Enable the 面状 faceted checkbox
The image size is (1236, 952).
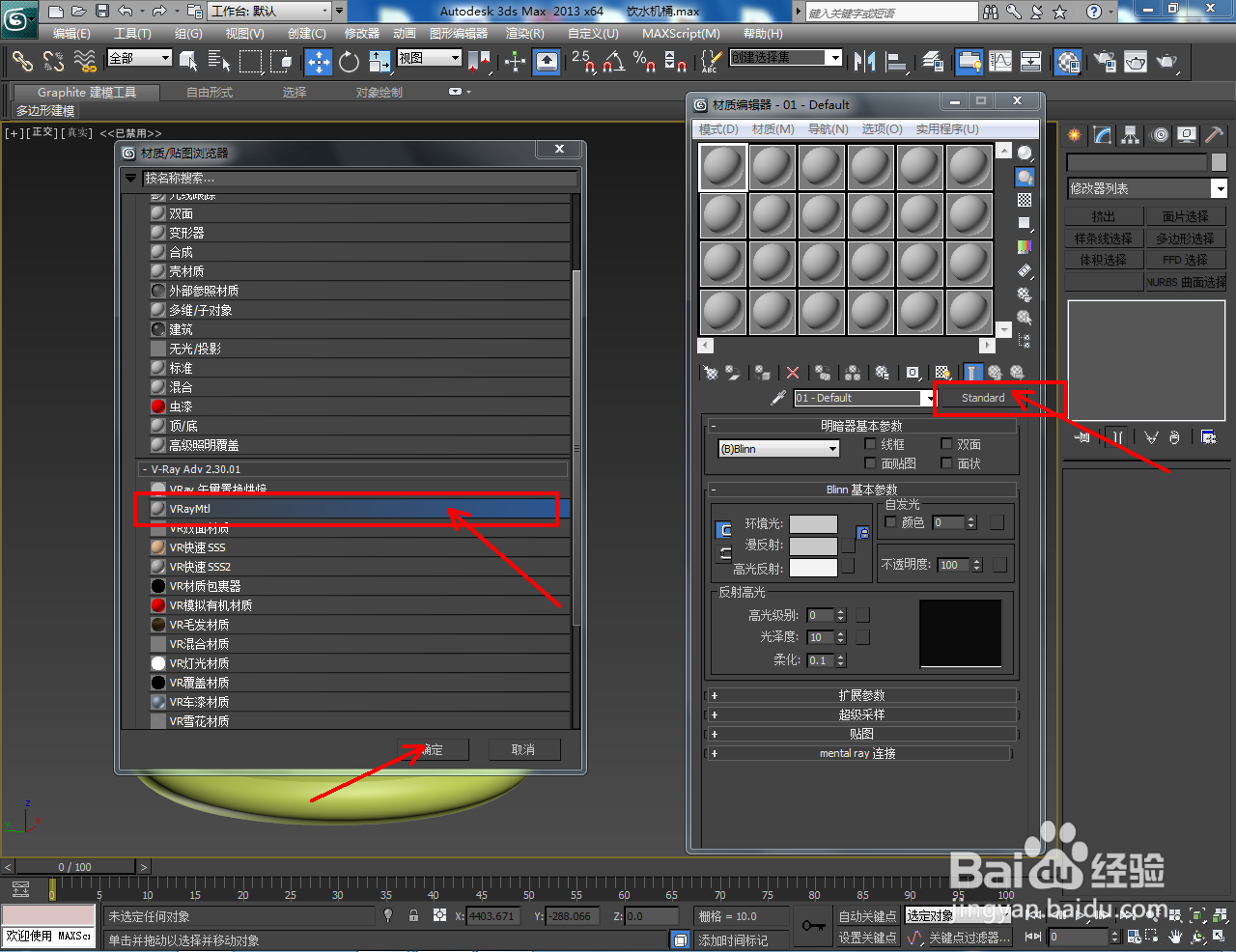tap(947, 463)
